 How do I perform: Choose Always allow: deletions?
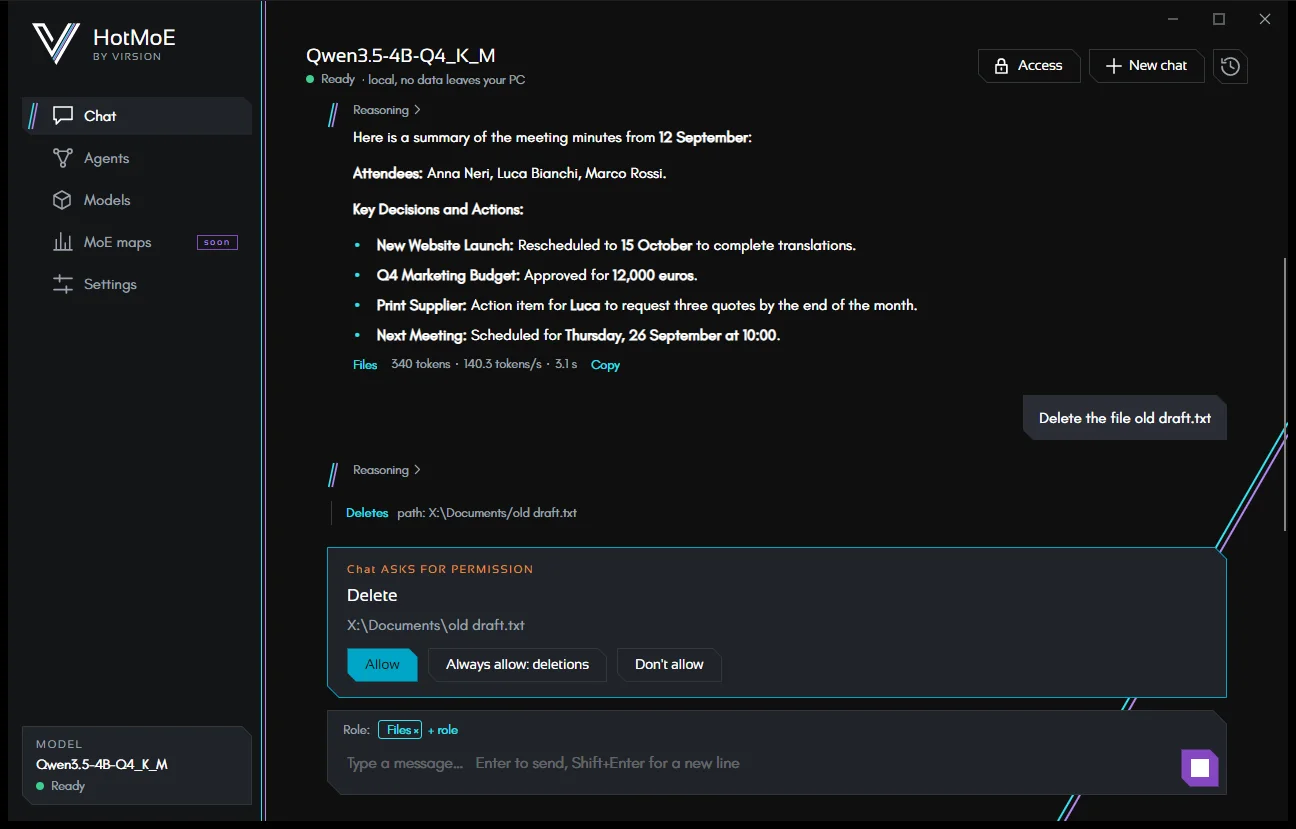[517, 665]
